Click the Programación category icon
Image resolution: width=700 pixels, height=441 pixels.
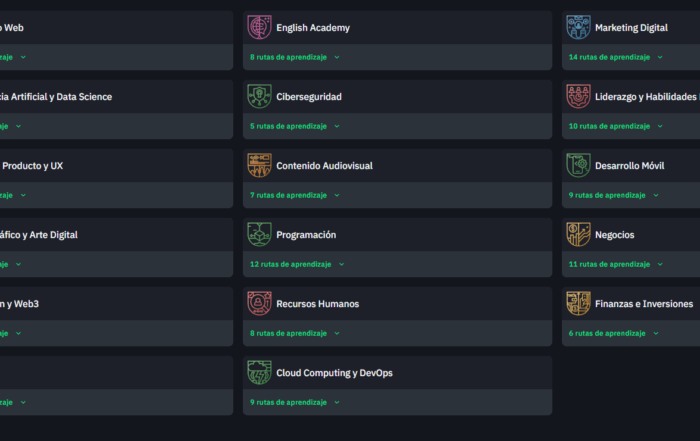click(x=259, y=234)
